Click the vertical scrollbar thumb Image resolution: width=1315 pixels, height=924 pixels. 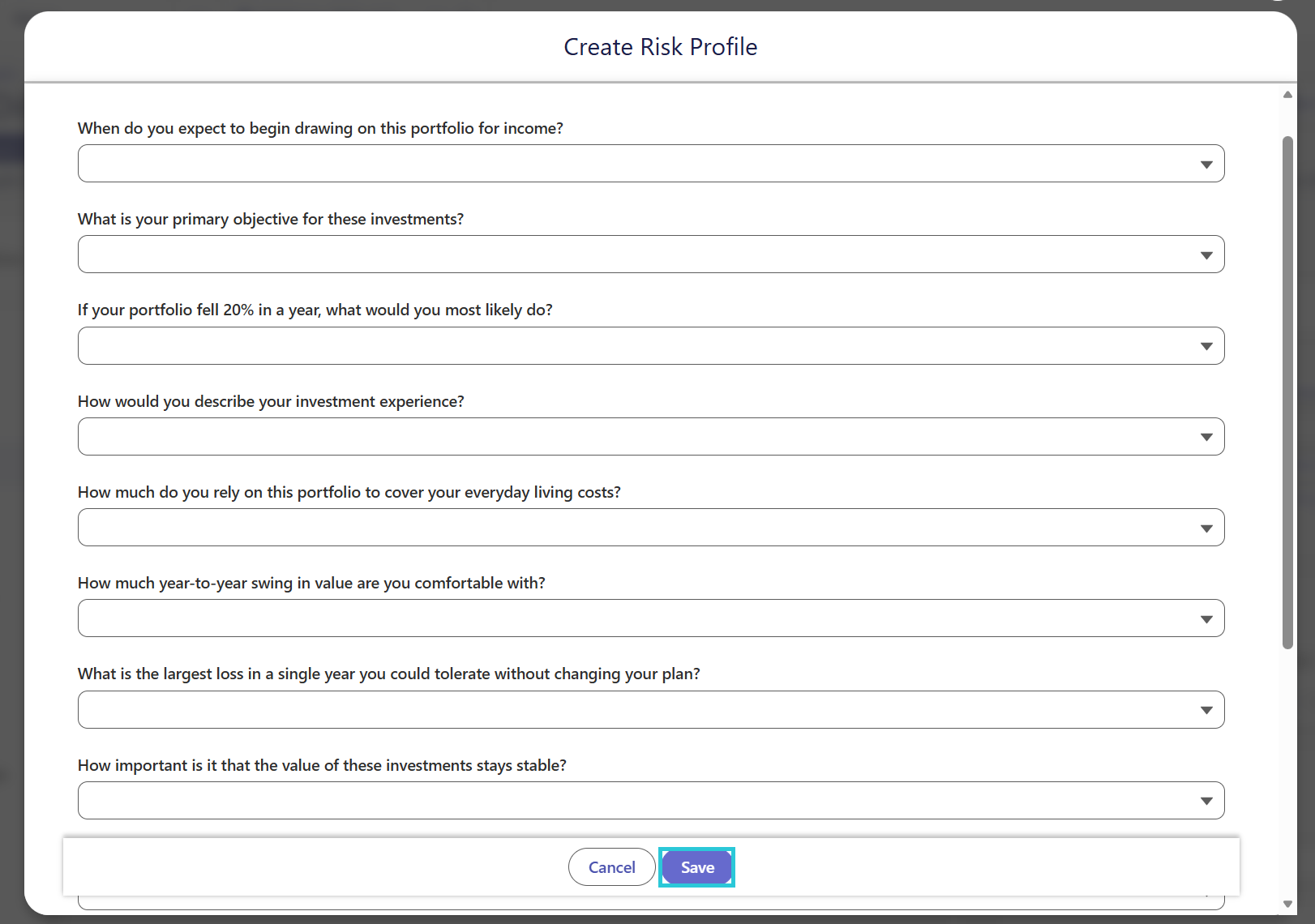(x=1287, y=393)
